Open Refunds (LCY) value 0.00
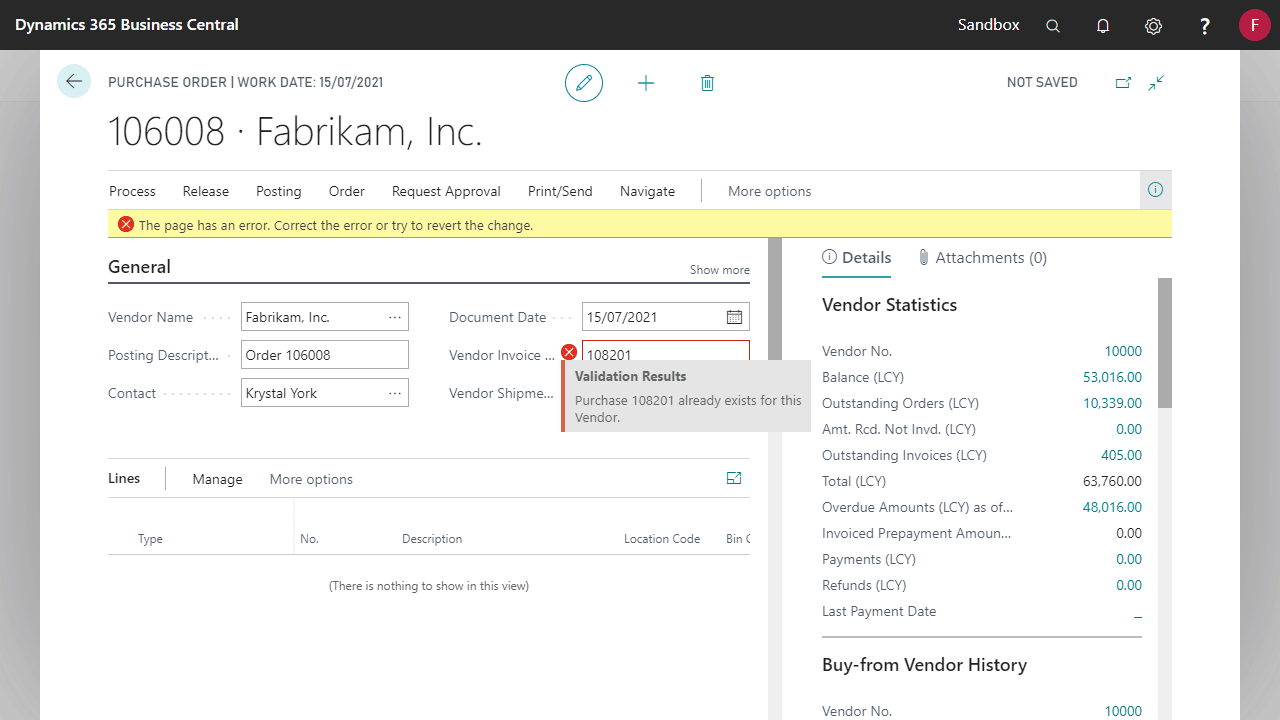 (x=1129, y=585)
